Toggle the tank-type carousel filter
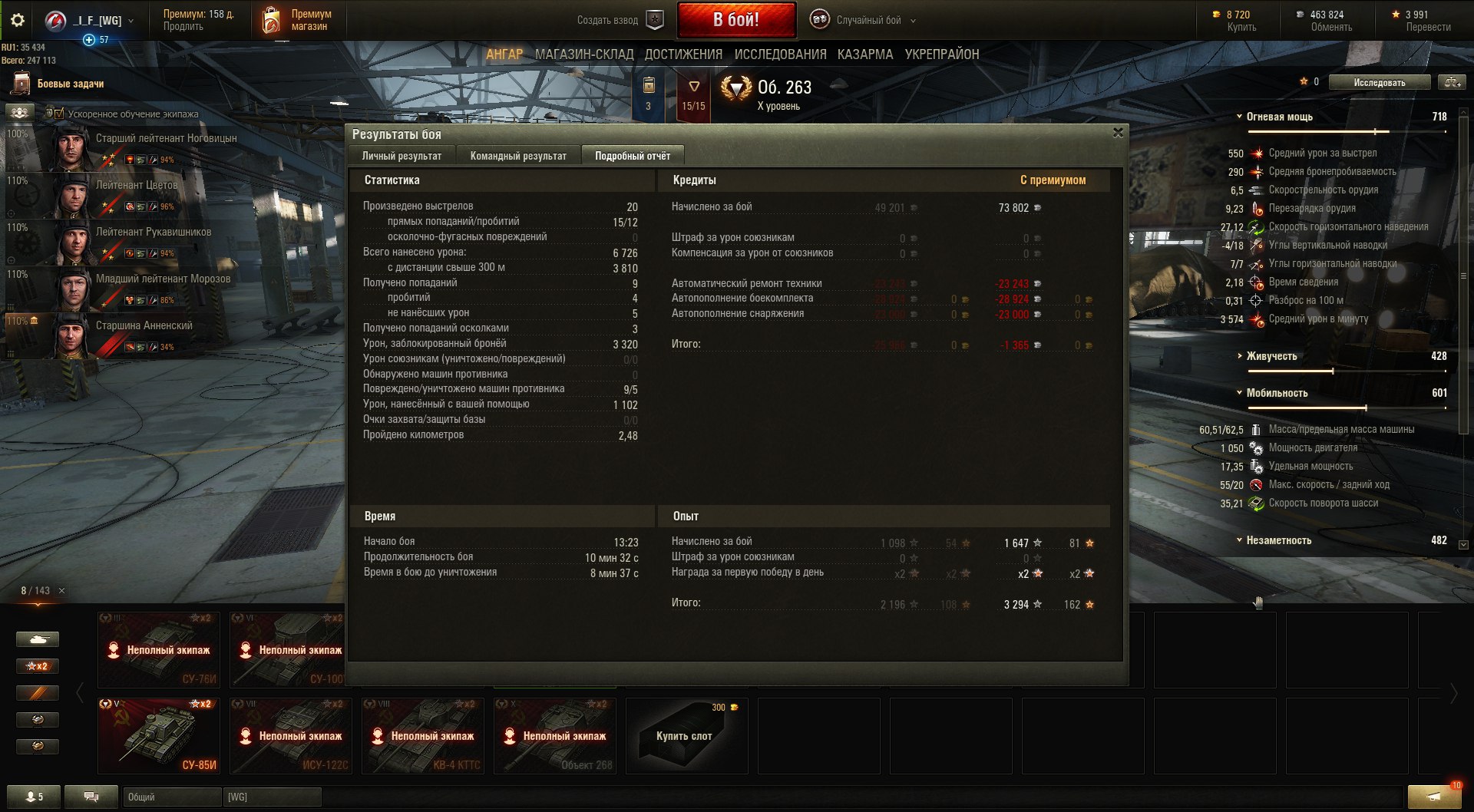The image size is (1474, 812). 38,639
